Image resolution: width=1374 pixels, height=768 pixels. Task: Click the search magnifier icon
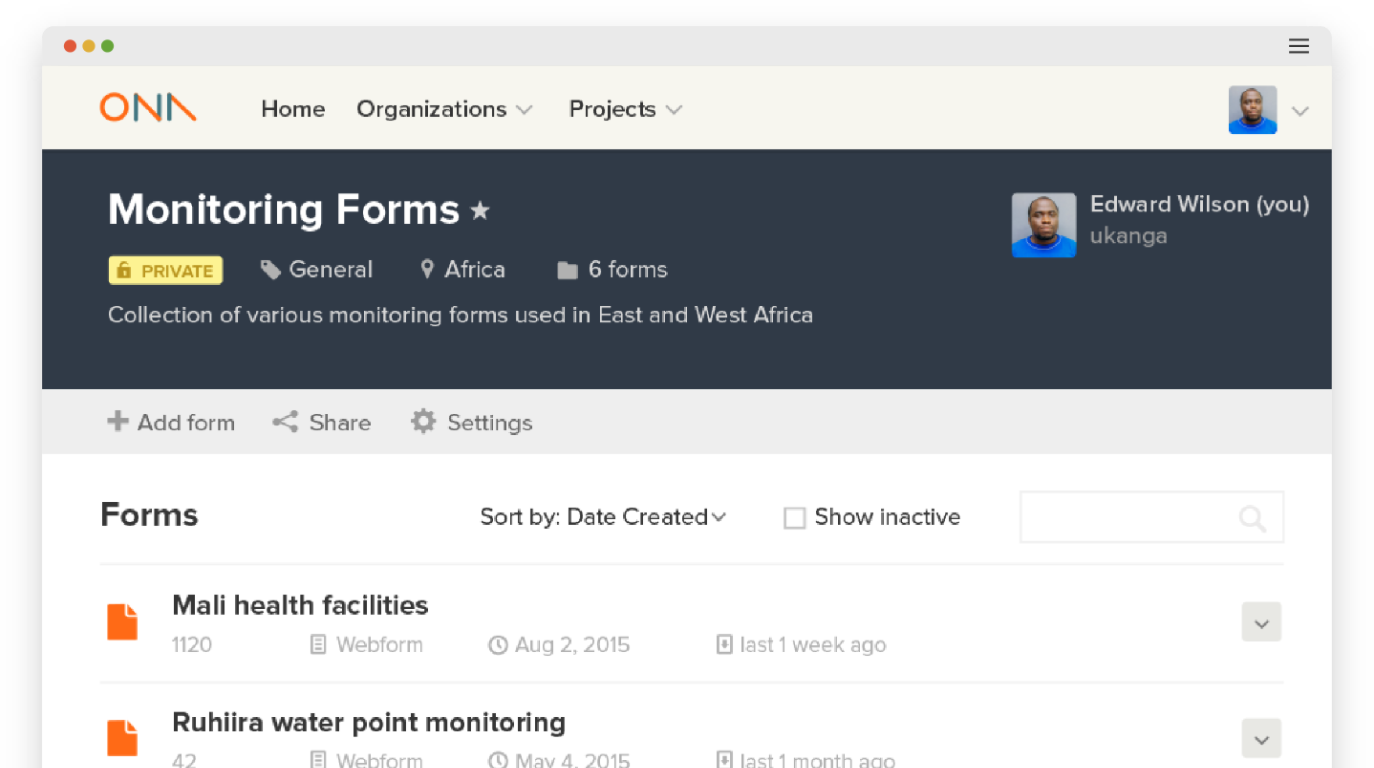point(1252,518)
